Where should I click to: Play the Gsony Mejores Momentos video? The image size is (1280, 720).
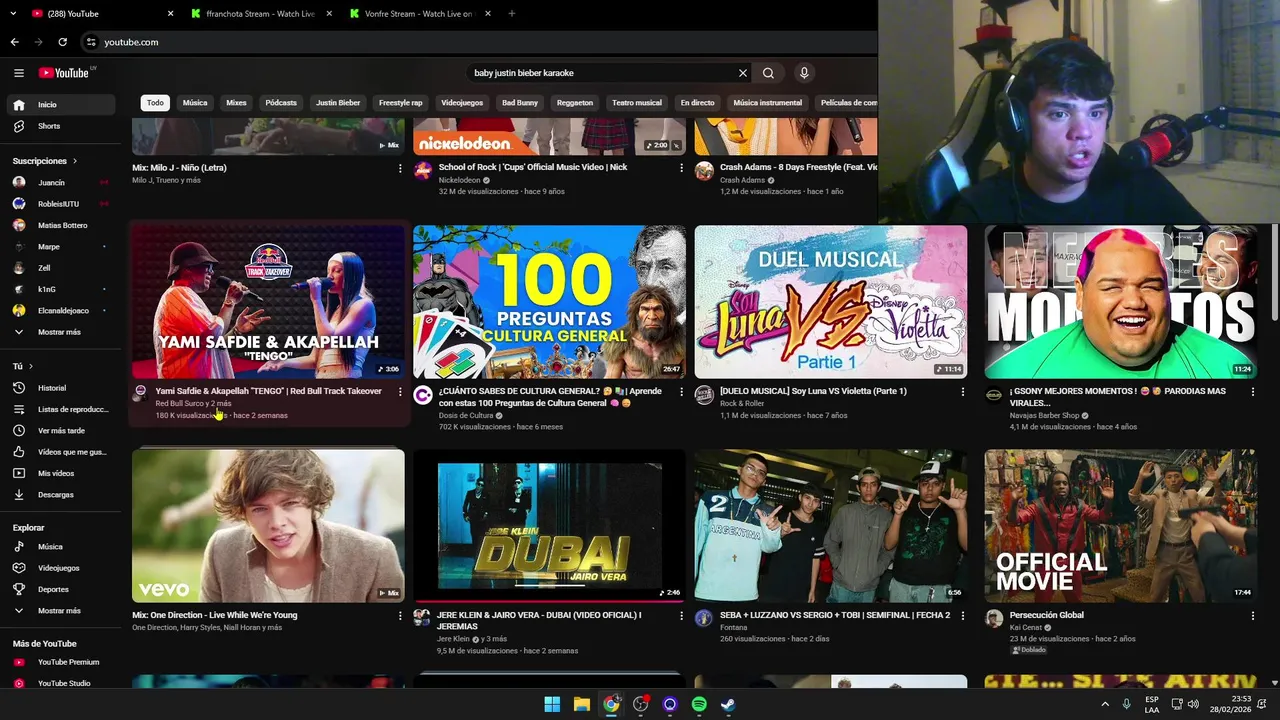point(1120,301)
